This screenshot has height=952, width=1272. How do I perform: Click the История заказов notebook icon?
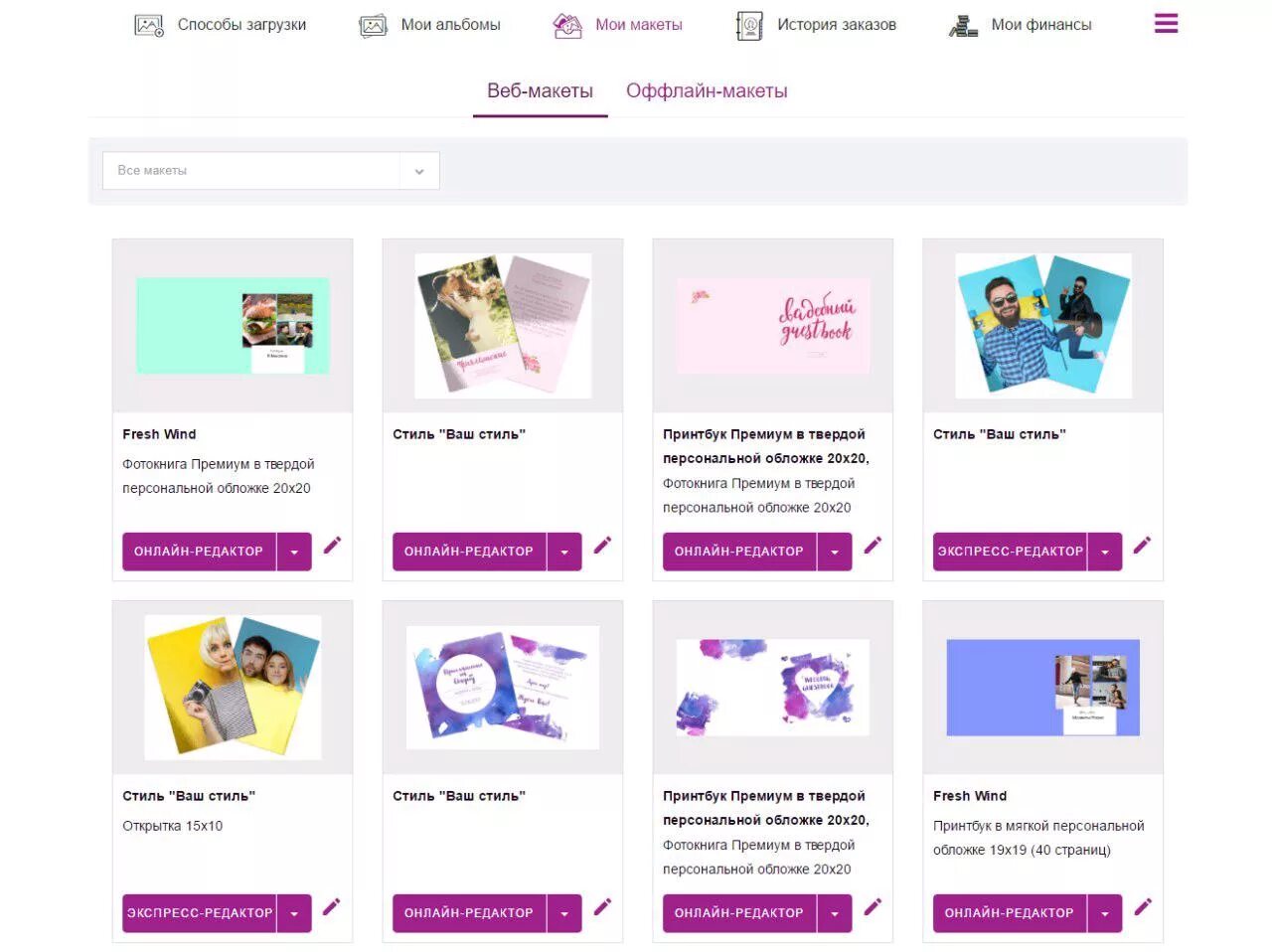749,26
